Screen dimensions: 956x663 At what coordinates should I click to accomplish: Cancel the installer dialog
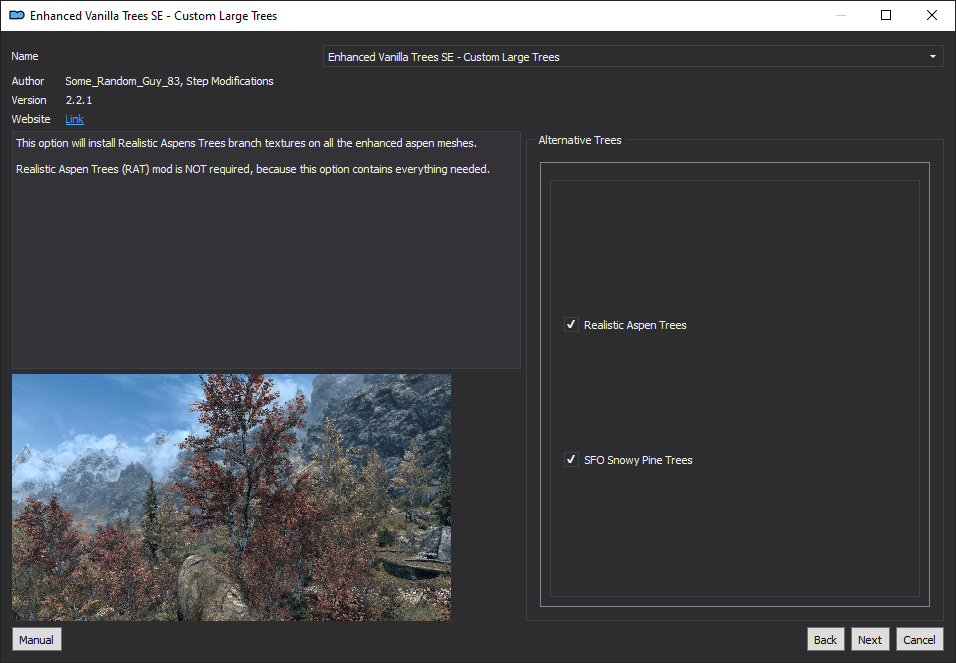(919, 639)
